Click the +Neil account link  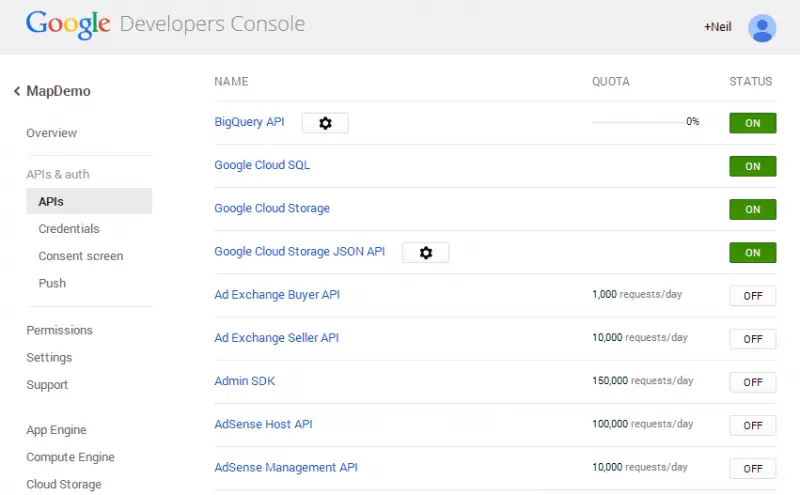coord(718,27)
